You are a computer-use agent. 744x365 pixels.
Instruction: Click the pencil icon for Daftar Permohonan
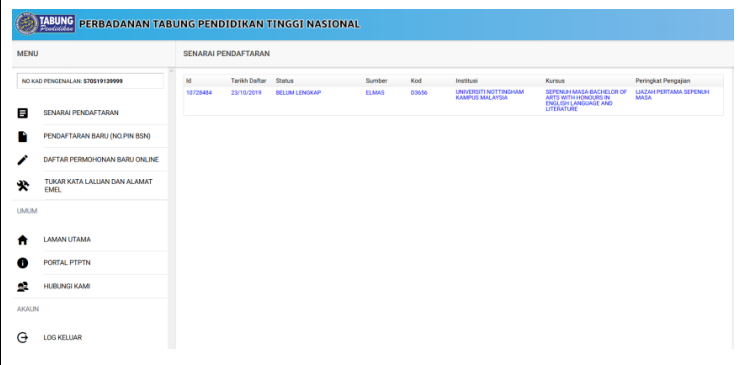click(x=22, y=160)
